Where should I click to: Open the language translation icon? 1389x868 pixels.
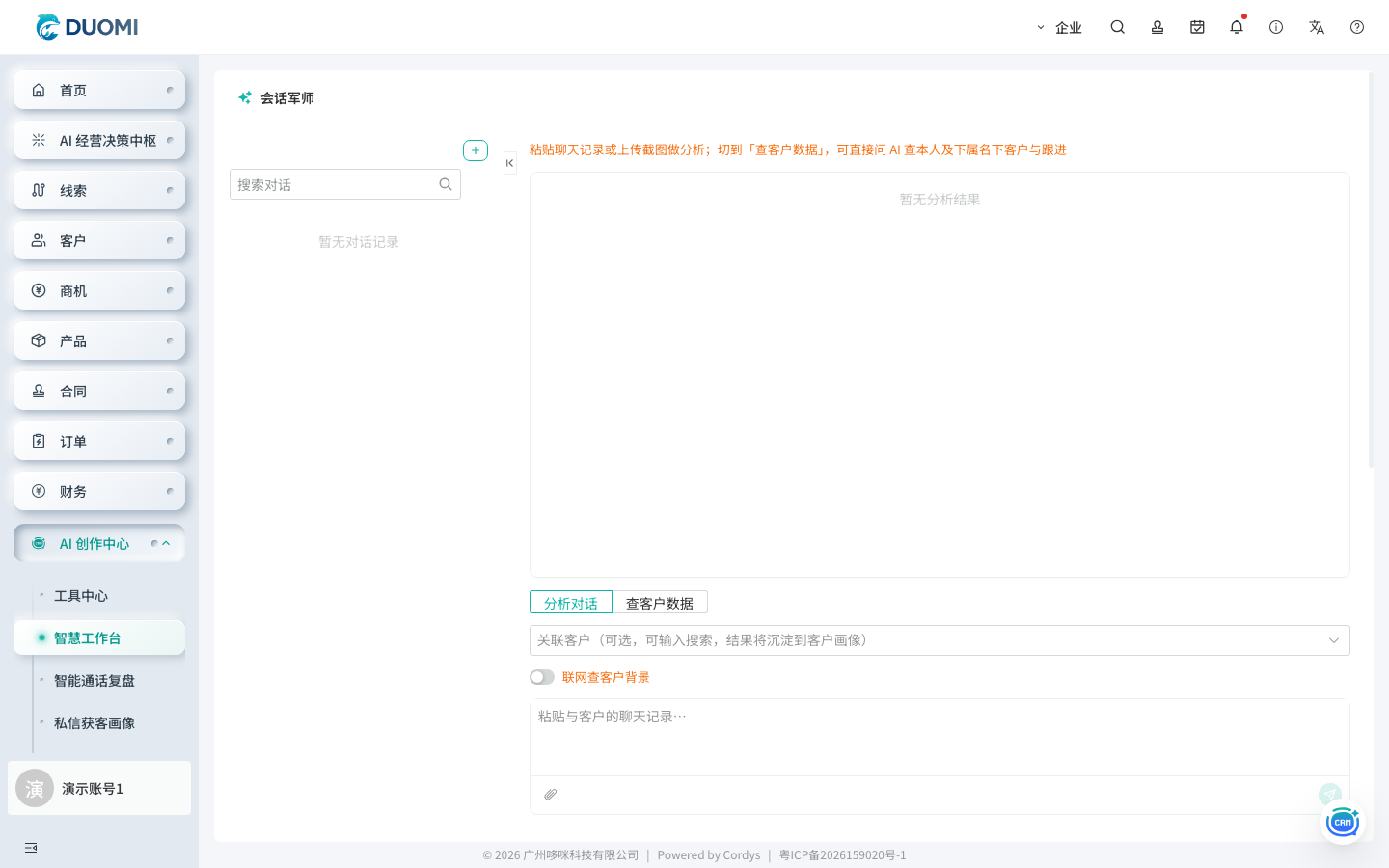[1317, 27]
